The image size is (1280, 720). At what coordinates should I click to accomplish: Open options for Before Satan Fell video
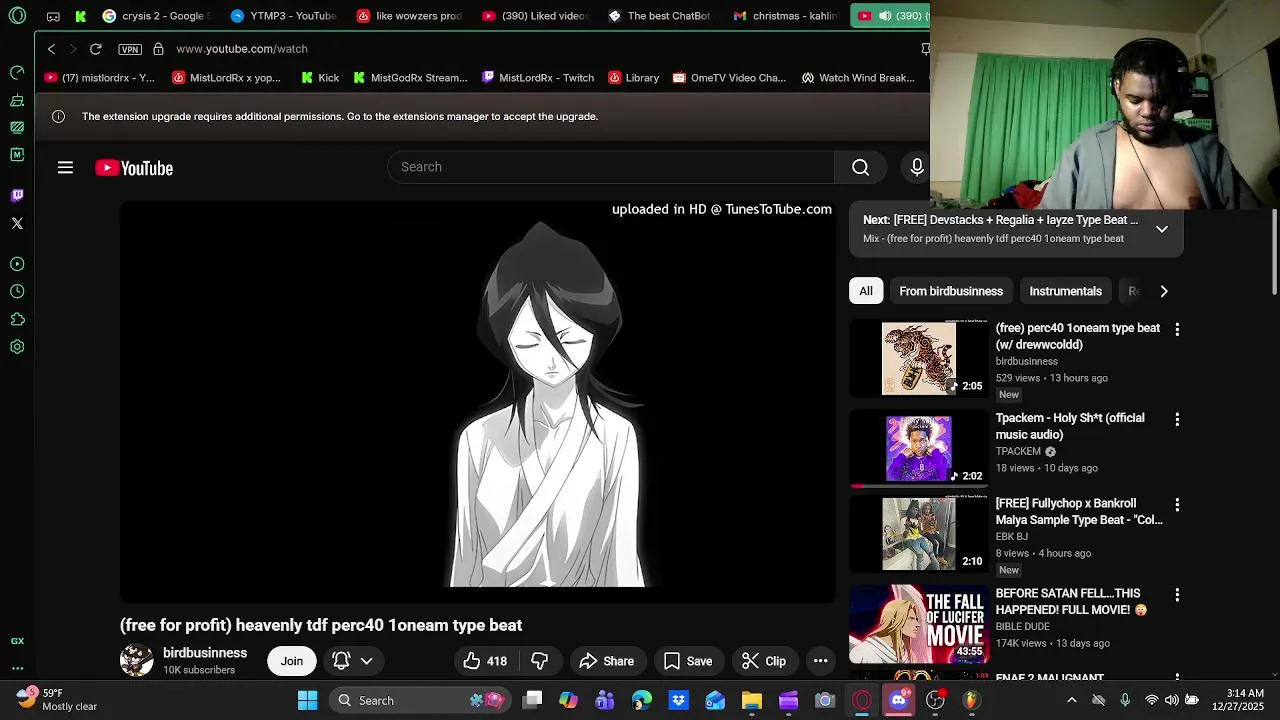point(1177,595)
